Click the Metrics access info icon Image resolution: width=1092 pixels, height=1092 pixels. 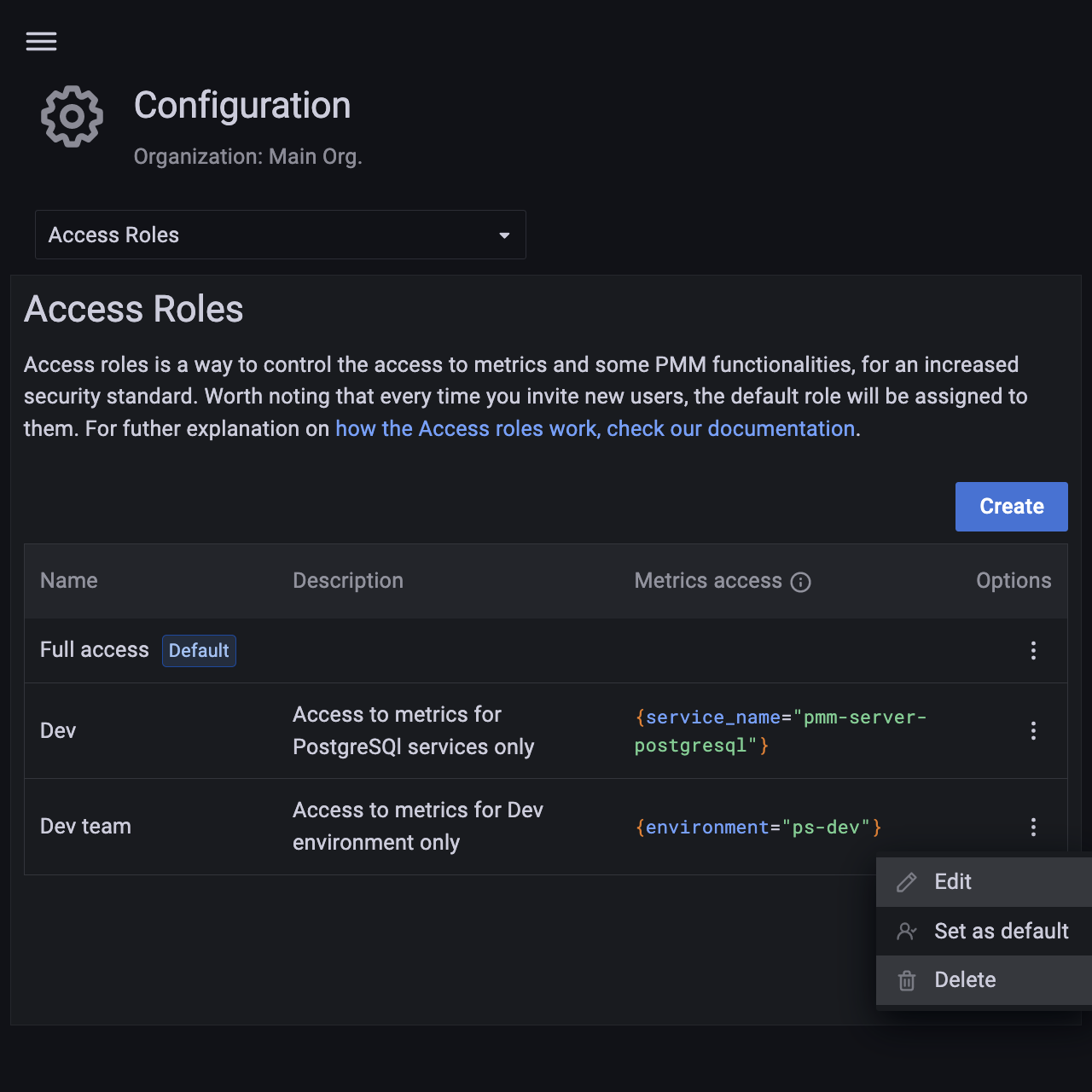tap(801, 582)
